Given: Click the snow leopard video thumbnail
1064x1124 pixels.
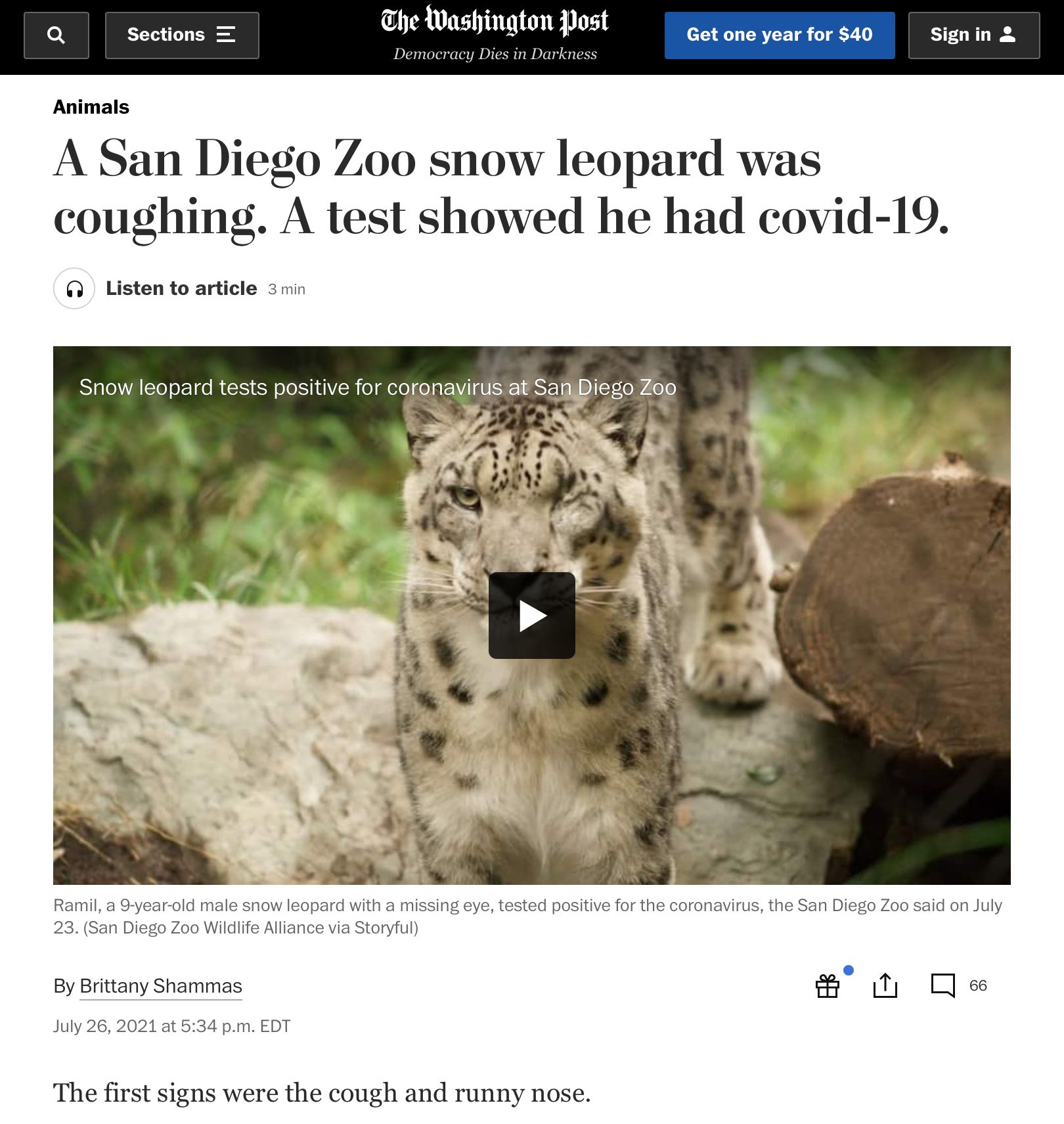Looking at the screenshot, I should pyautogui.click(x=532, y=616).
